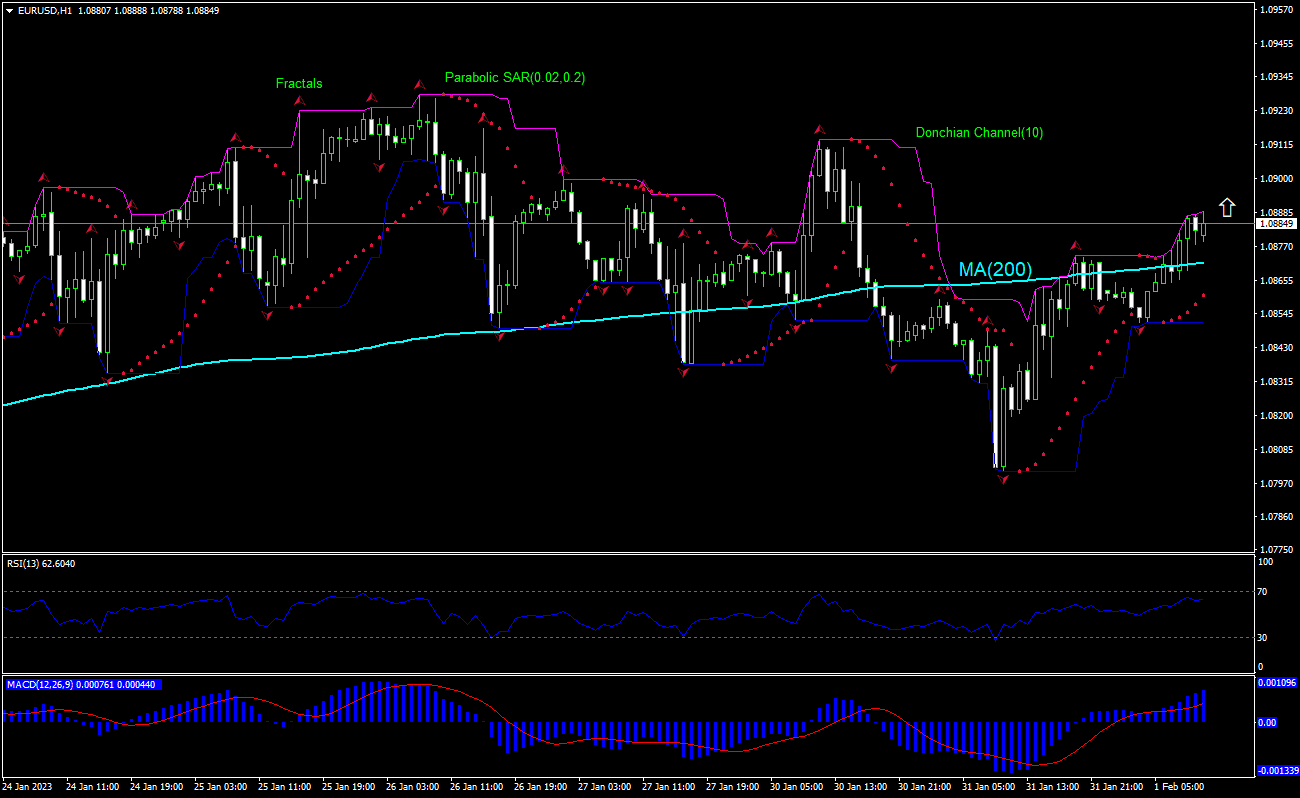Click the 1.07775 price on the price scale
1300x798 pixels.
click(1276, 550)
